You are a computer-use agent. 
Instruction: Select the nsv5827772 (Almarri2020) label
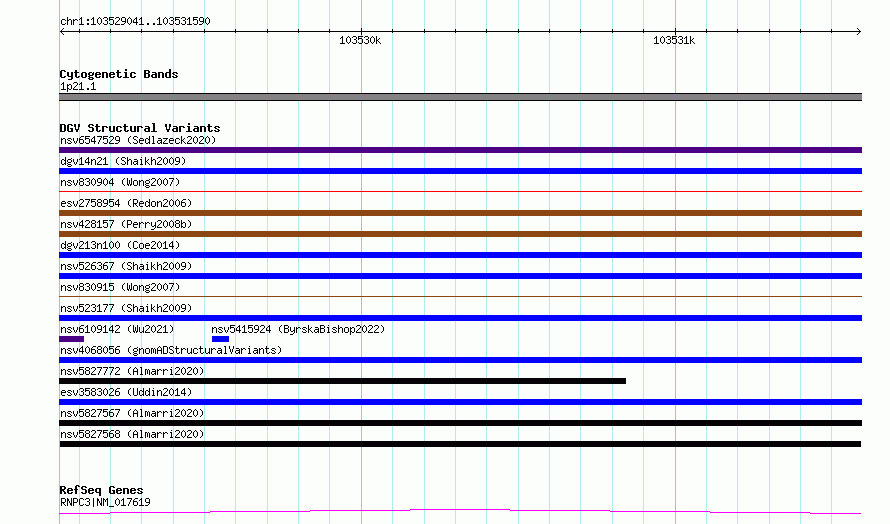coord(132,371)
